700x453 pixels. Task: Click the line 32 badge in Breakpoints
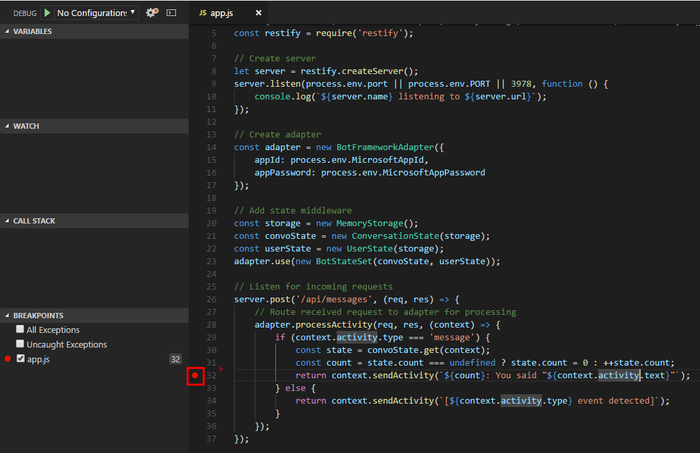tap(175, 358)
